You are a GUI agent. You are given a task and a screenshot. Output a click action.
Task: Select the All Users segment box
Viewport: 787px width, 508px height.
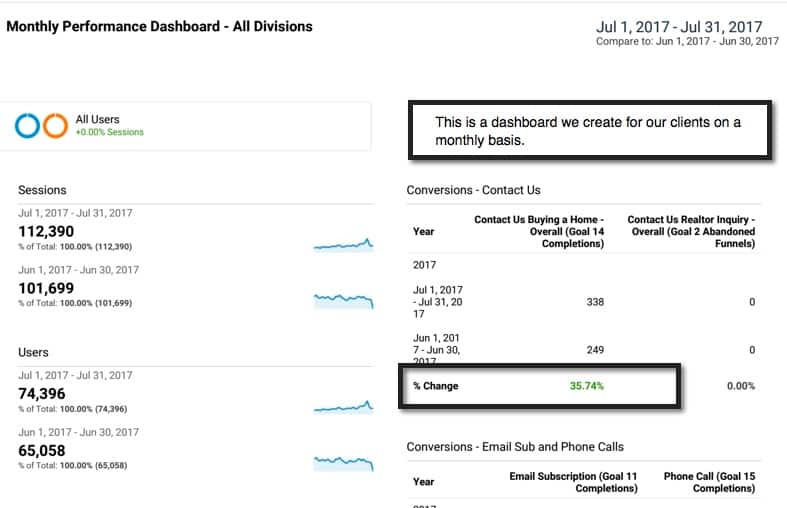click(x=188, y=126)
